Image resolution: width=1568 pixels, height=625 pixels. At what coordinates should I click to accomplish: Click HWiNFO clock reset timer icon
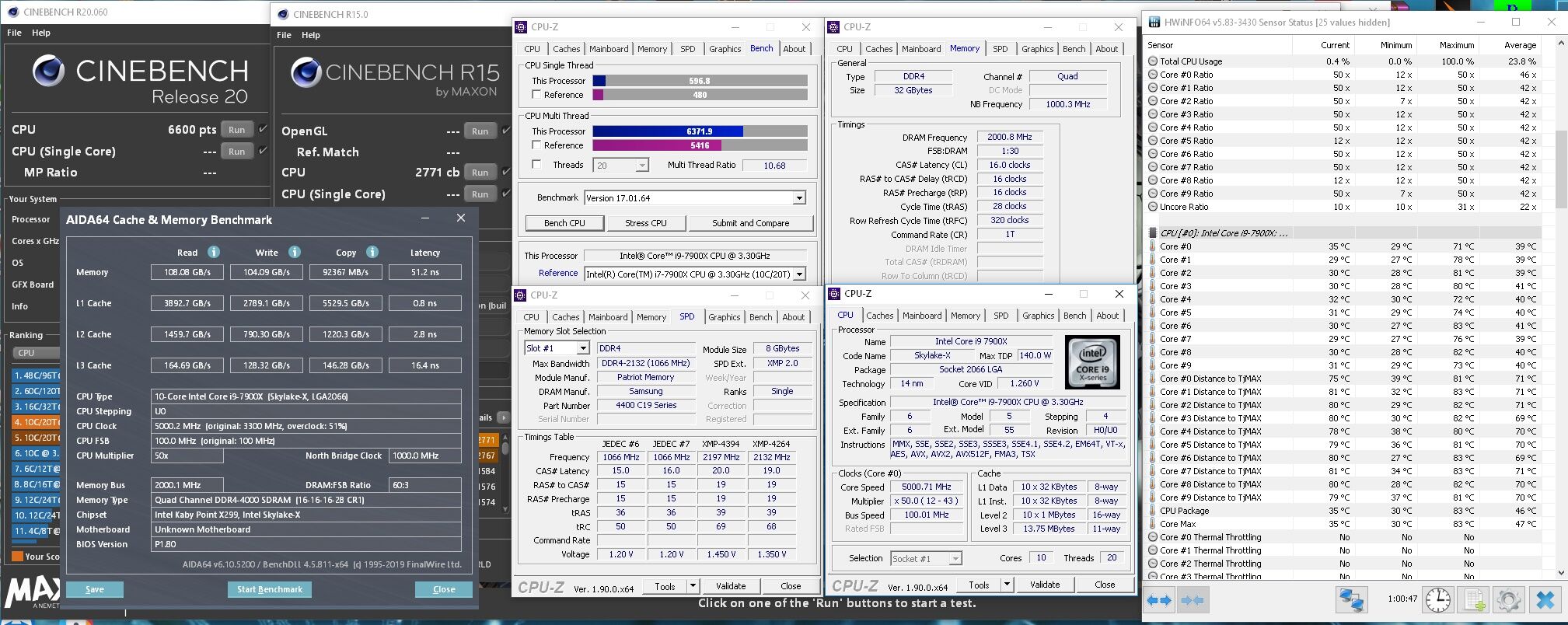click(1438, 600)
